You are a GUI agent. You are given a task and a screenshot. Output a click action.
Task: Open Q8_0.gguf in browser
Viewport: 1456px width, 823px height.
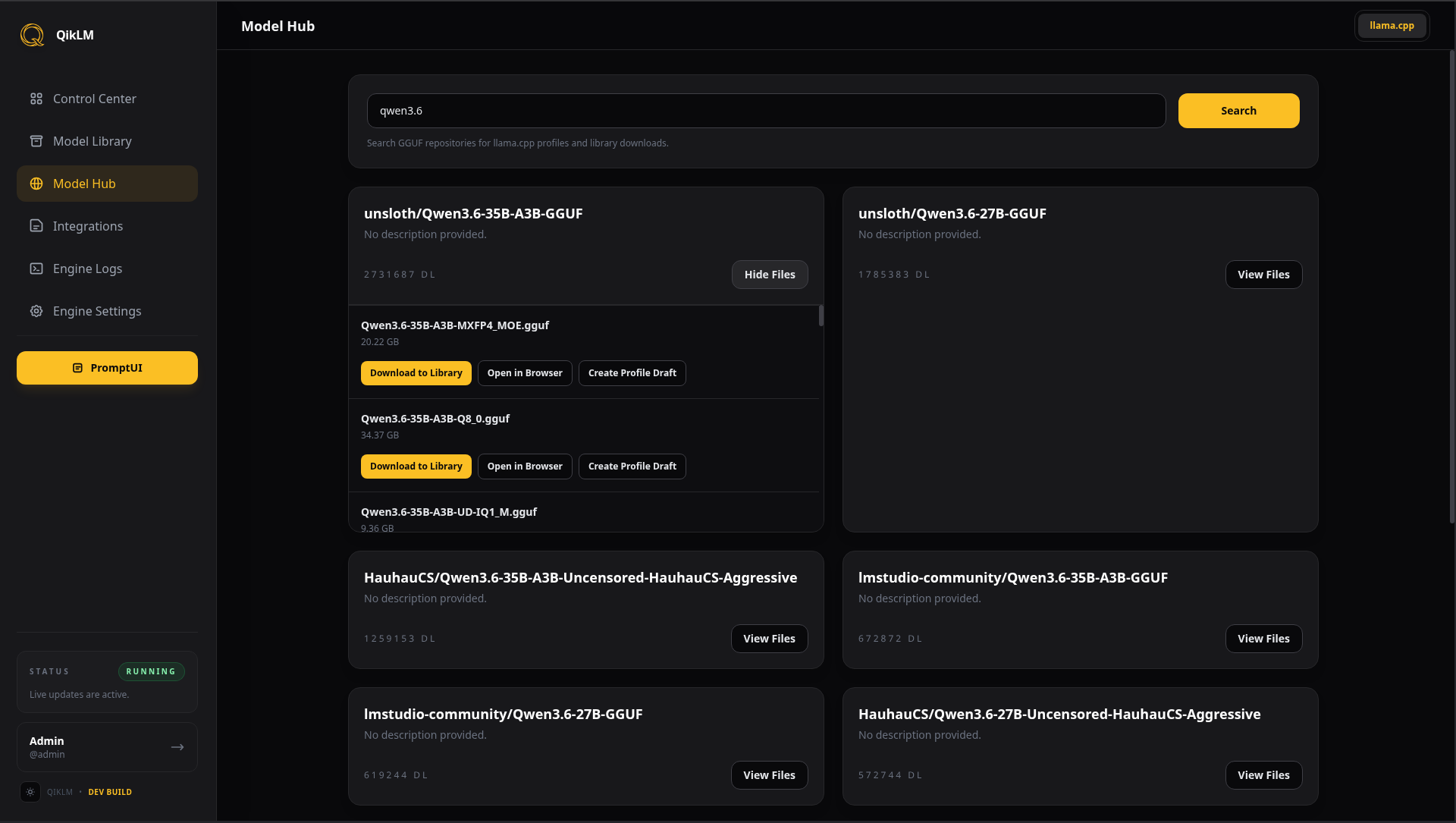point(525,466)
